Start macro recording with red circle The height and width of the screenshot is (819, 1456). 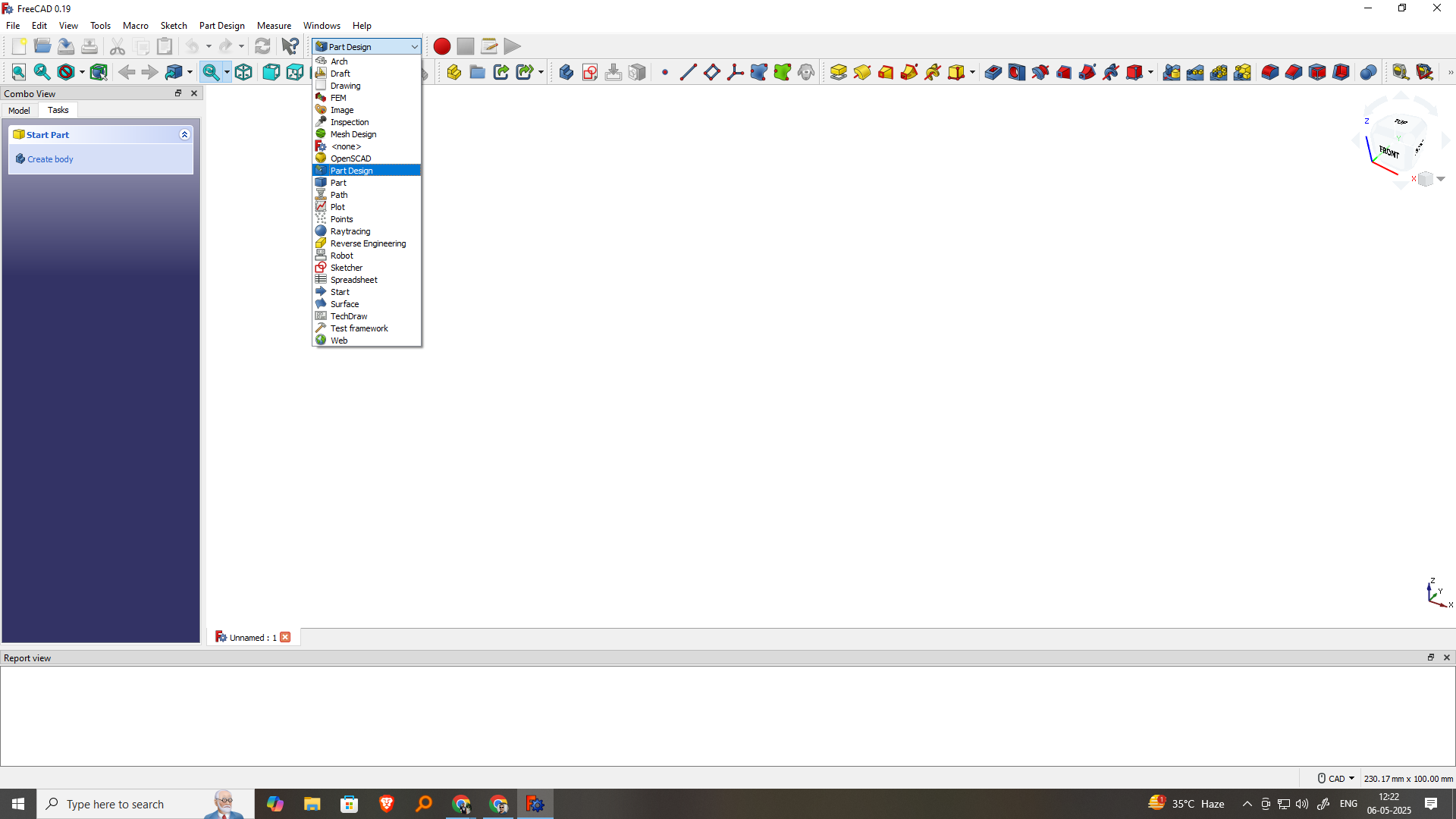pos(442,46)
